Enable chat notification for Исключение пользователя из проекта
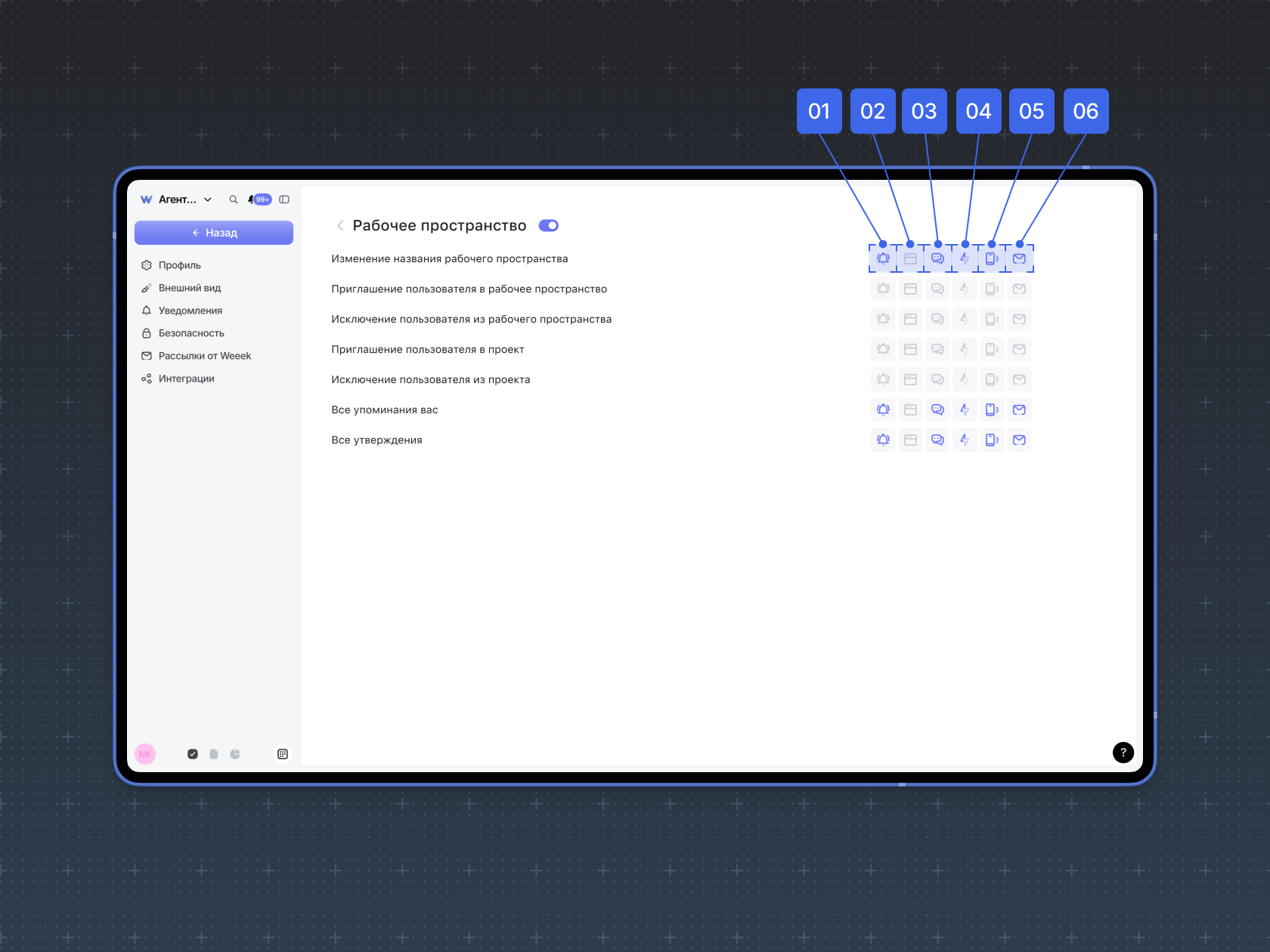Image resolution: width=1270 pixels, height=952 pixels. click(x=937, y=379)
